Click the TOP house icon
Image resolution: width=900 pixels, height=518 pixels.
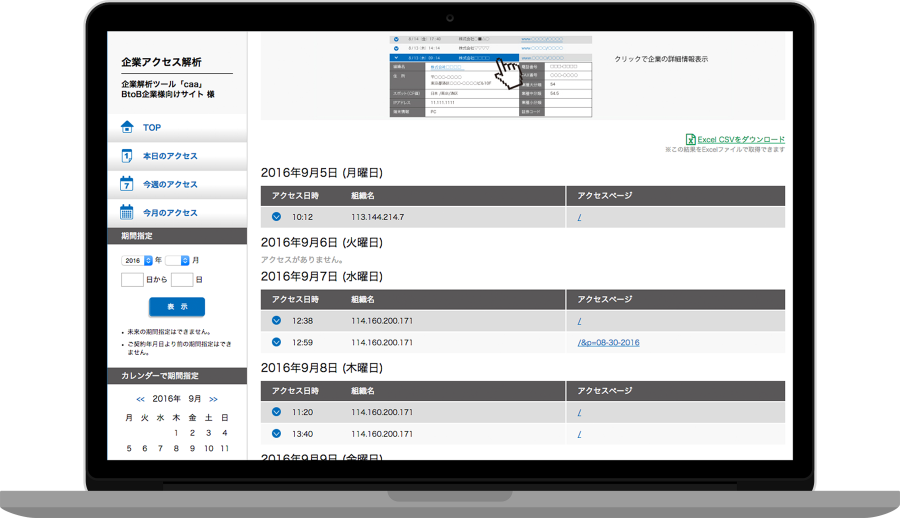pos(126,127)
